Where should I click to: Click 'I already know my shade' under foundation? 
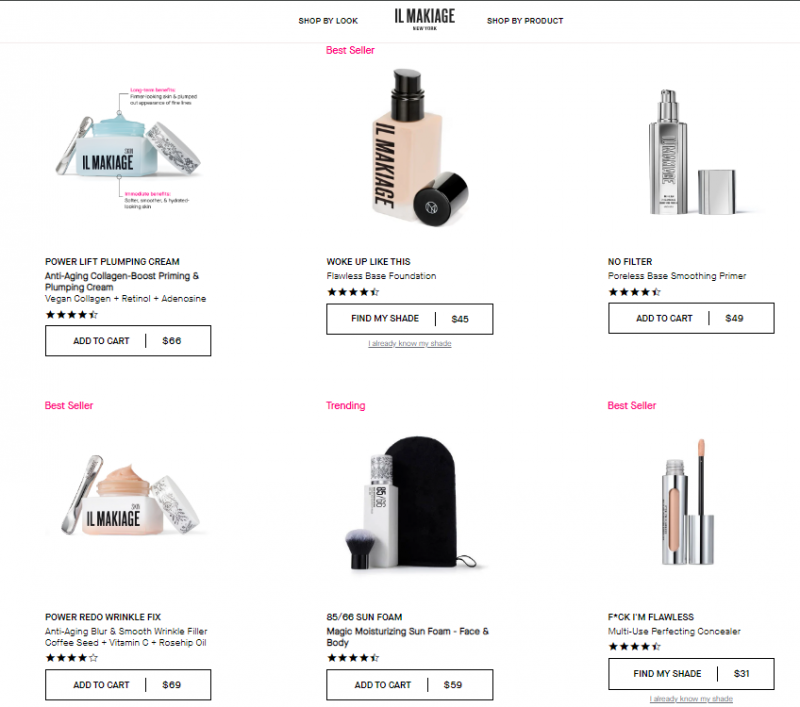410,343
